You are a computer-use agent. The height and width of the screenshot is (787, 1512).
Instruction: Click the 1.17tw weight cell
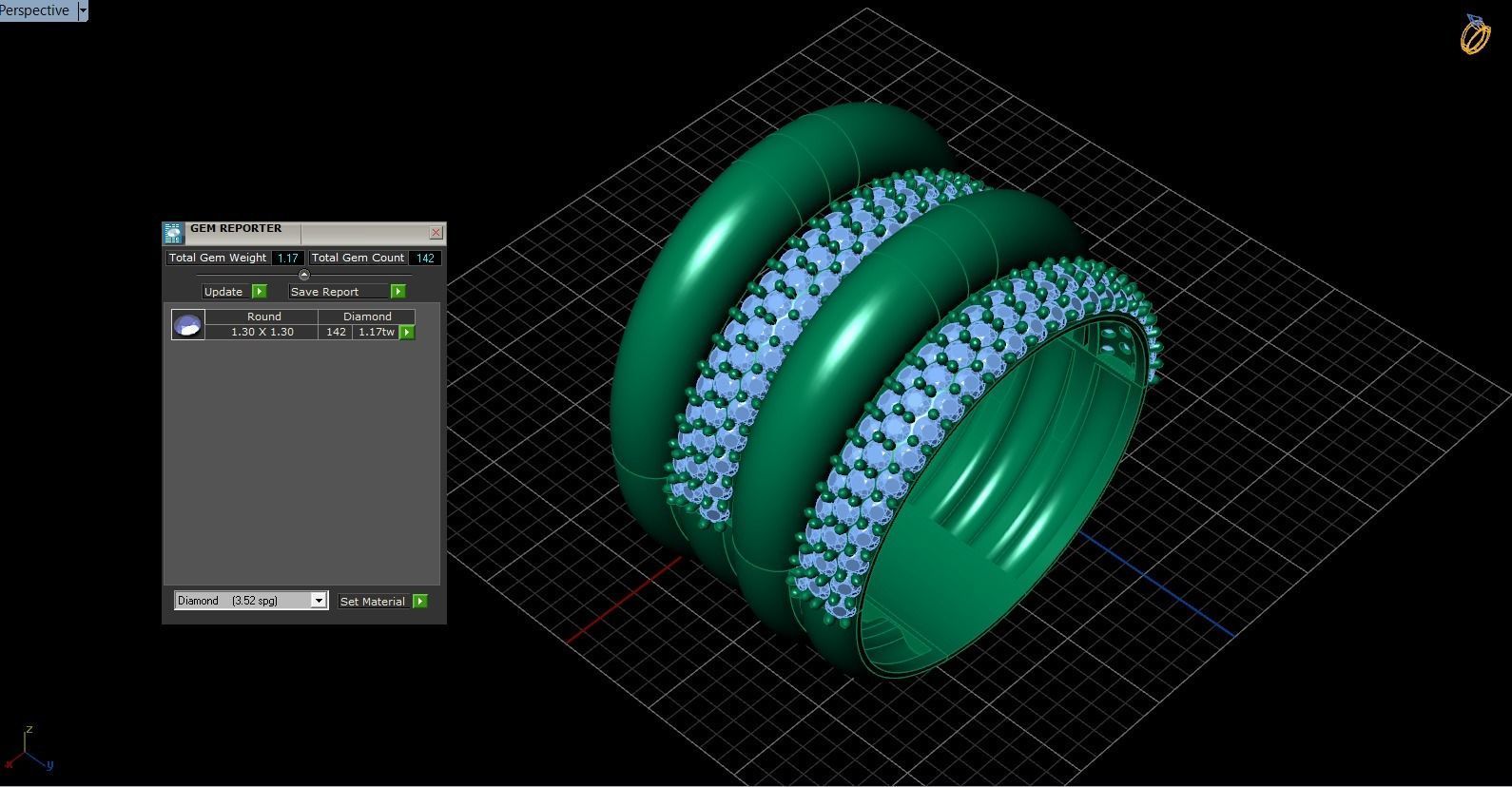point(377,332)
